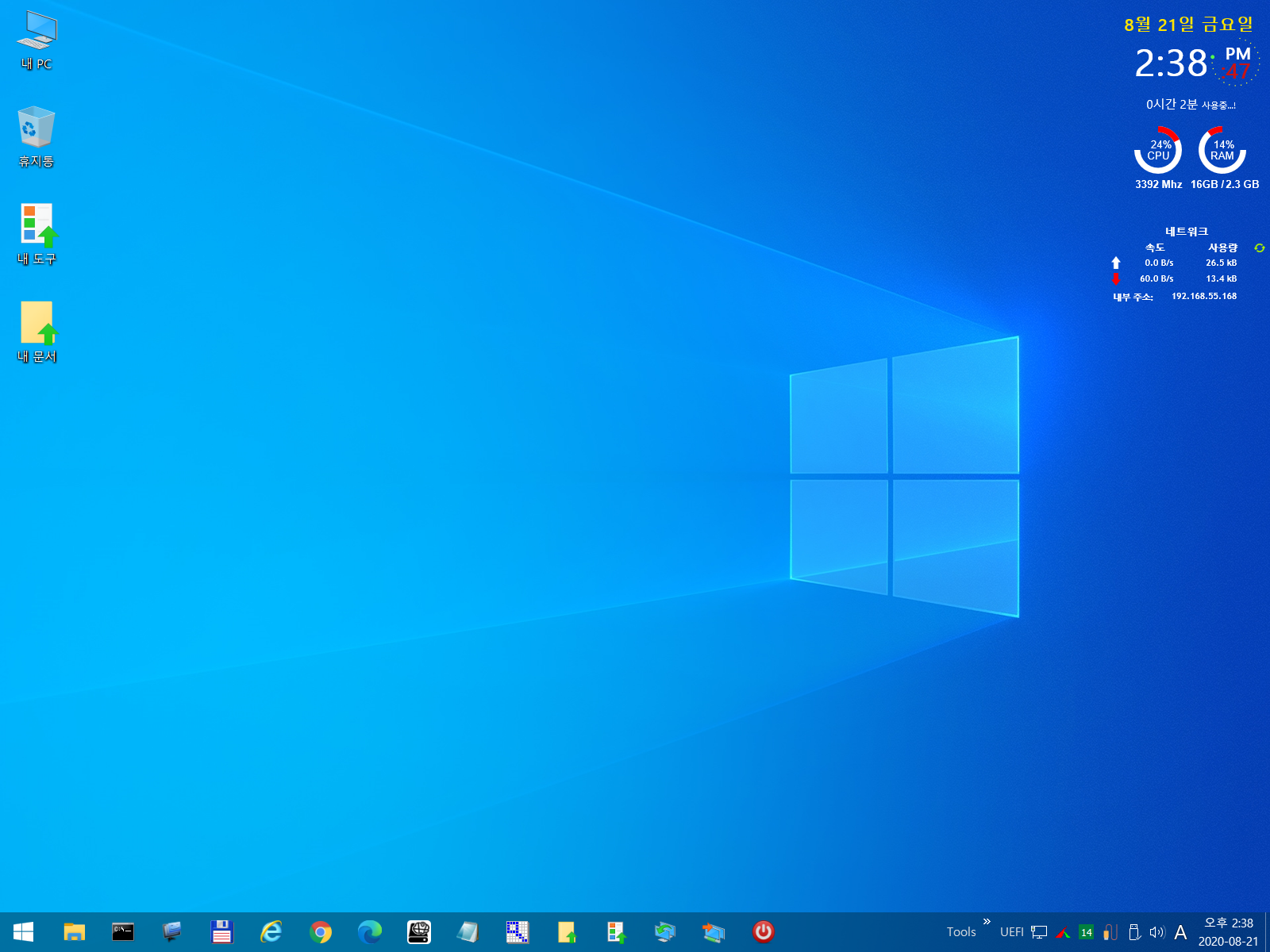The height and width of the screenshot is (952, 1270).
Task: Click the safely remove USB tray icon
Action: [x=1134, y=932]
